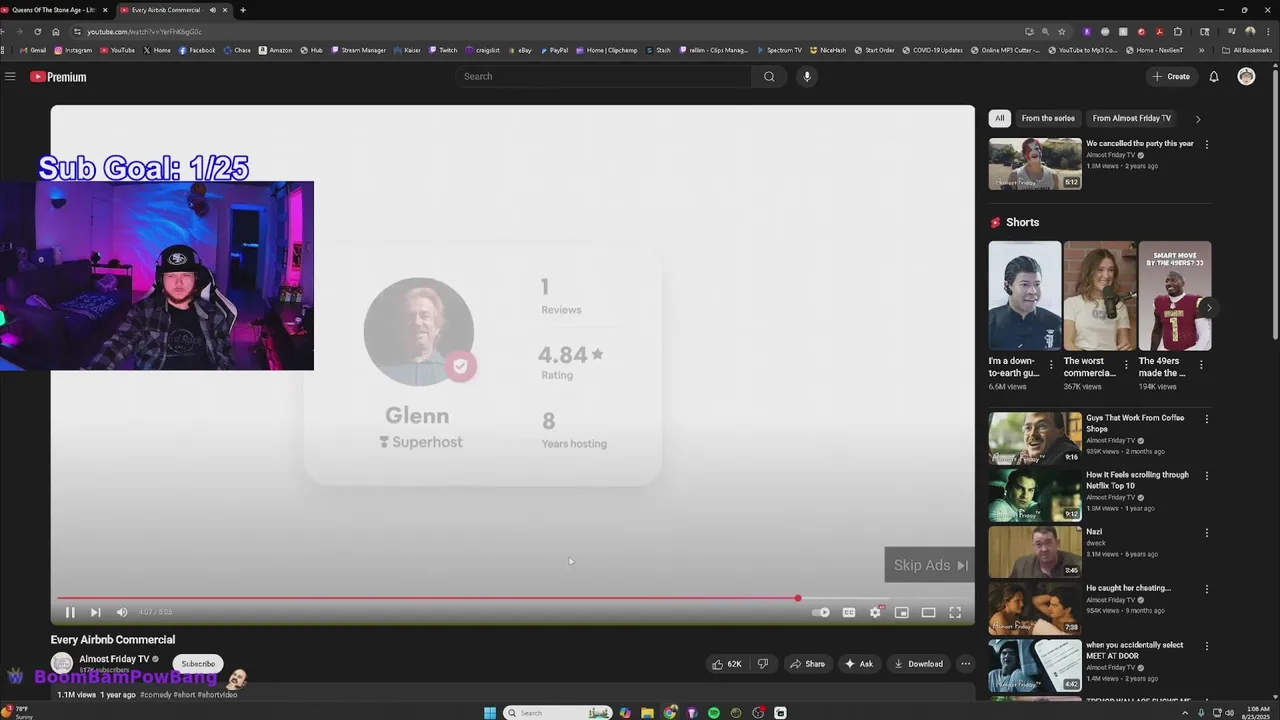1280x720 pixels.
Task: Like the video with 62K likes
Action: click(727, 663)
